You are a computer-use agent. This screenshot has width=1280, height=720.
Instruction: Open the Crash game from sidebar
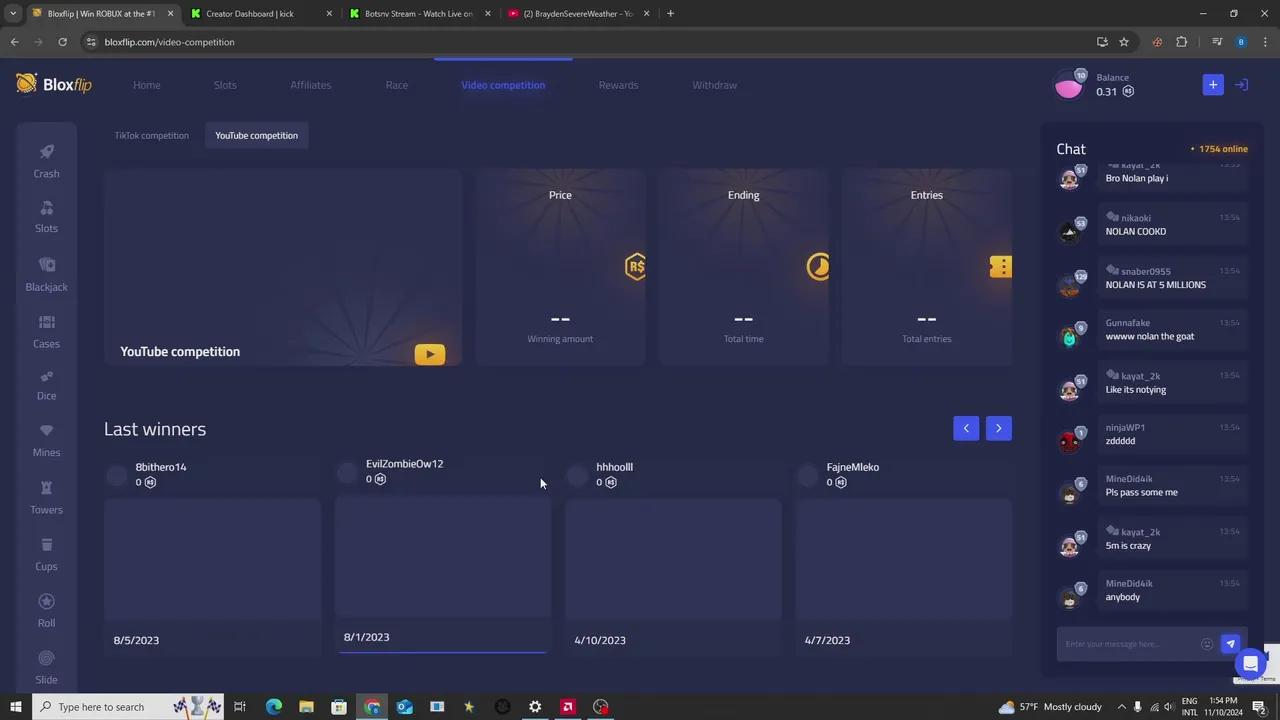click(46, 160)
